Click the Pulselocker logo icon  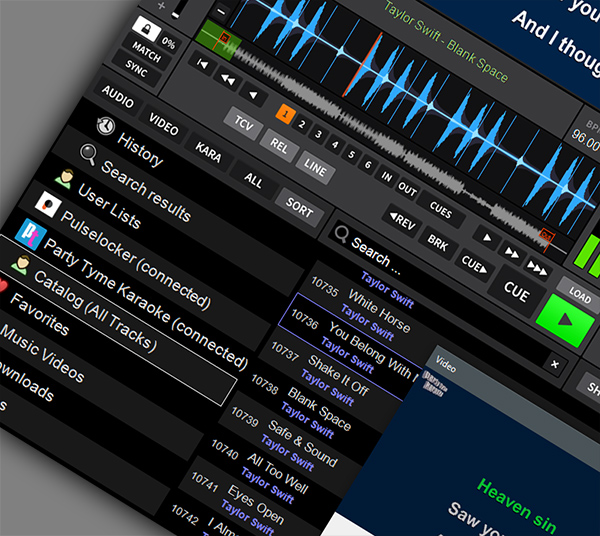click(x=48, y=204)
